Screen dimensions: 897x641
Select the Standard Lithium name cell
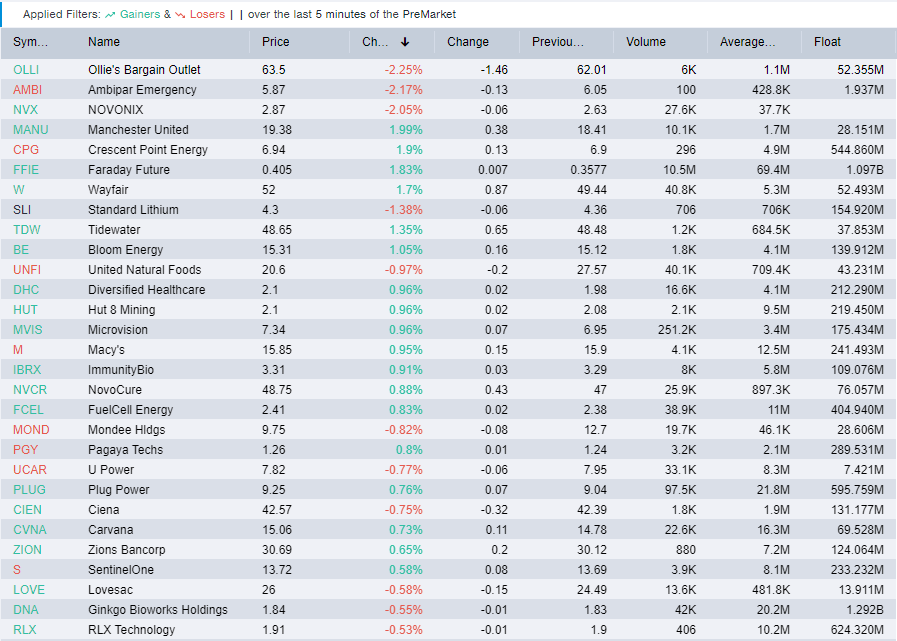(133, 210)
